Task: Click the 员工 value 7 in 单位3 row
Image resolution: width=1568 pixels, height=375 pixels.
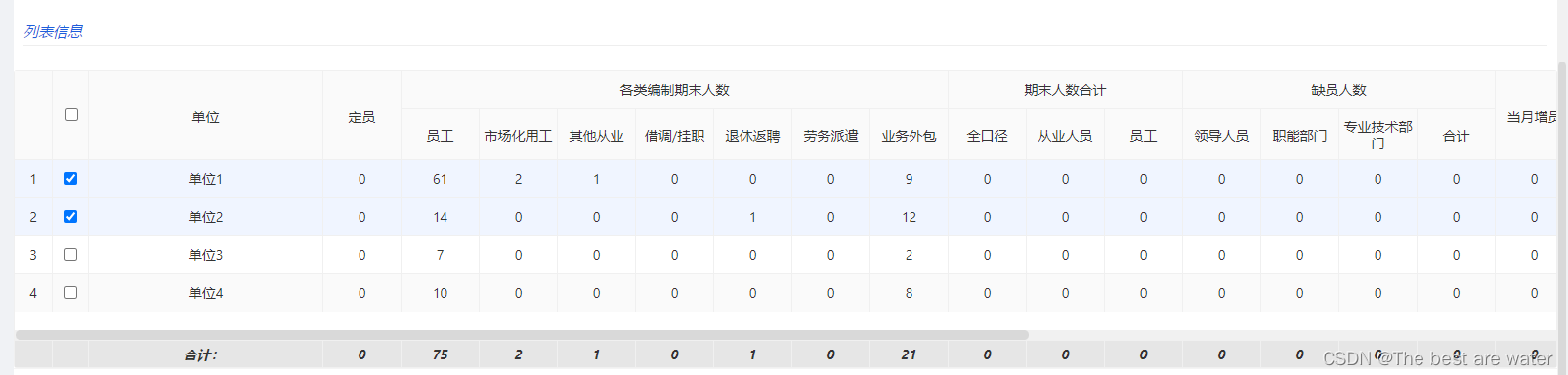Action: point(440,255)
